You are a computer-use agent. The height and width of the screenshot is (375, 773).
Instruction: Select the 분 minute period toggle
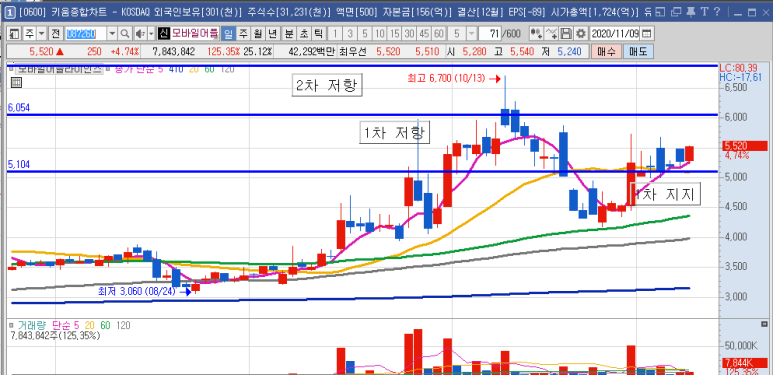click(289, 34)
